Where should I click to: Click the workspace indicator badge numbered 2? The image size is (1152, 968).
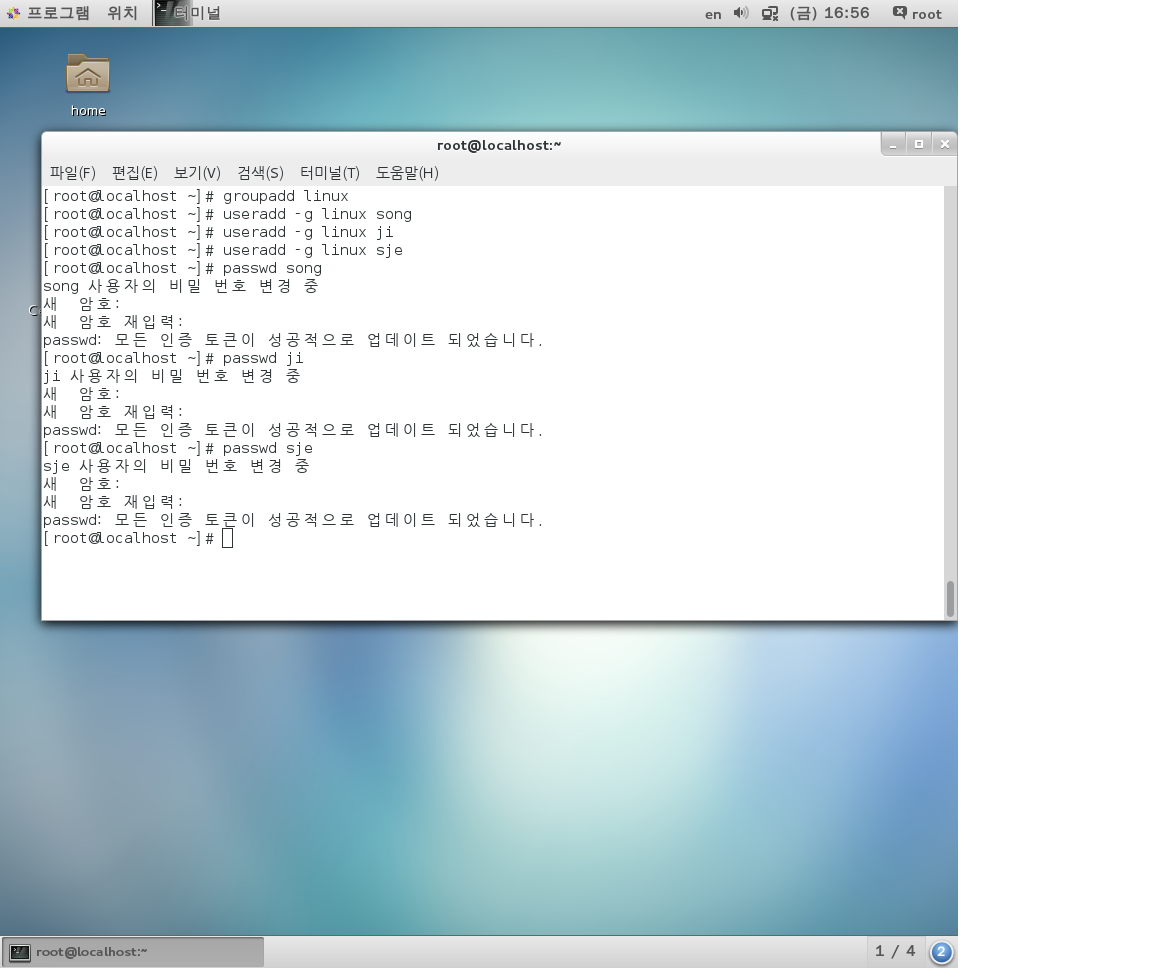point(940,951)
